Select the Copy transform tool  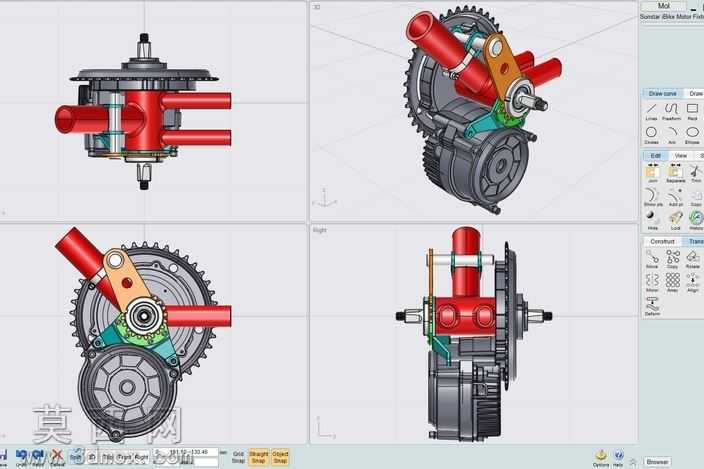tap(672, 259)
